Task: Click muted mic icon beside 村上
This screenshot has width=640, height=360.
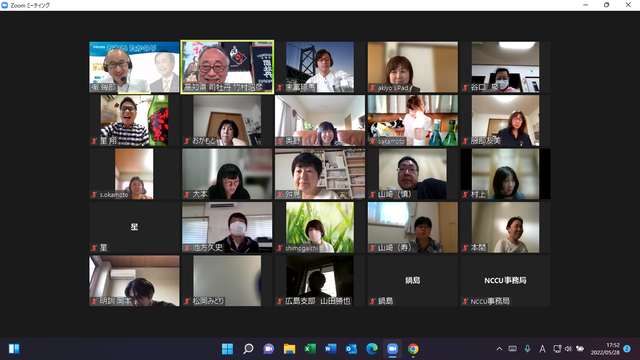Action: point(465,195)
